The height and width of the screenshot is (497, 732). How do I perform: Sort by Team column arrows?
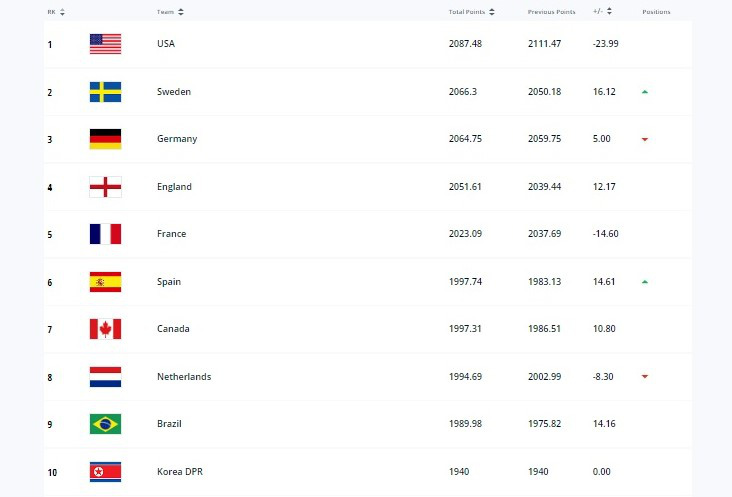[x=181, y=12]
